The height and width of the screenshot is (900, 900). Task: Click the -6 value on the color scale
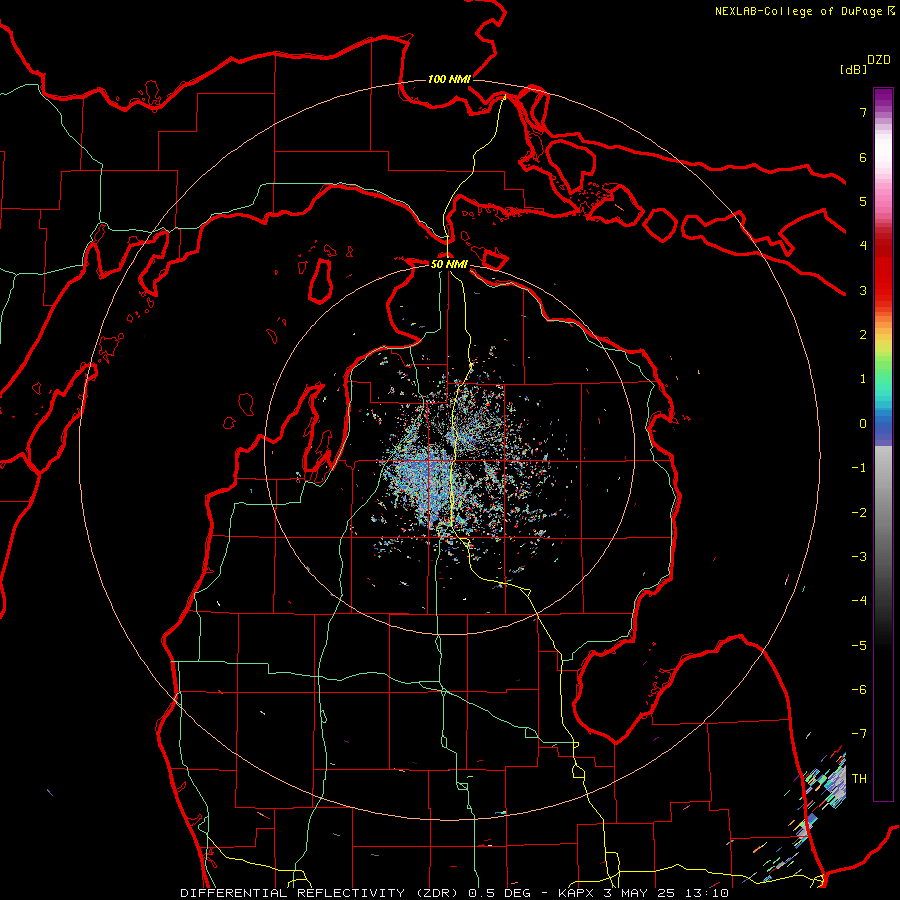859,689
